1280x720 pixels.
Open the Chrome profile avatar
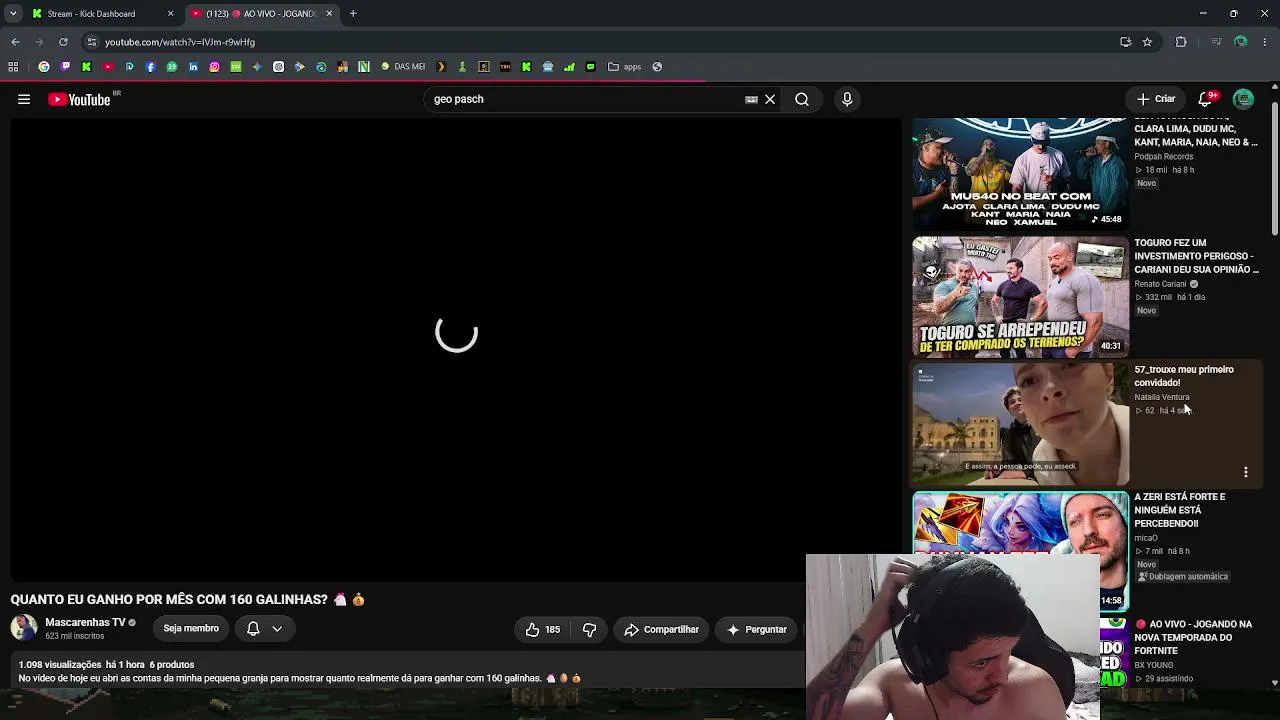click(x=1241, y=42)
